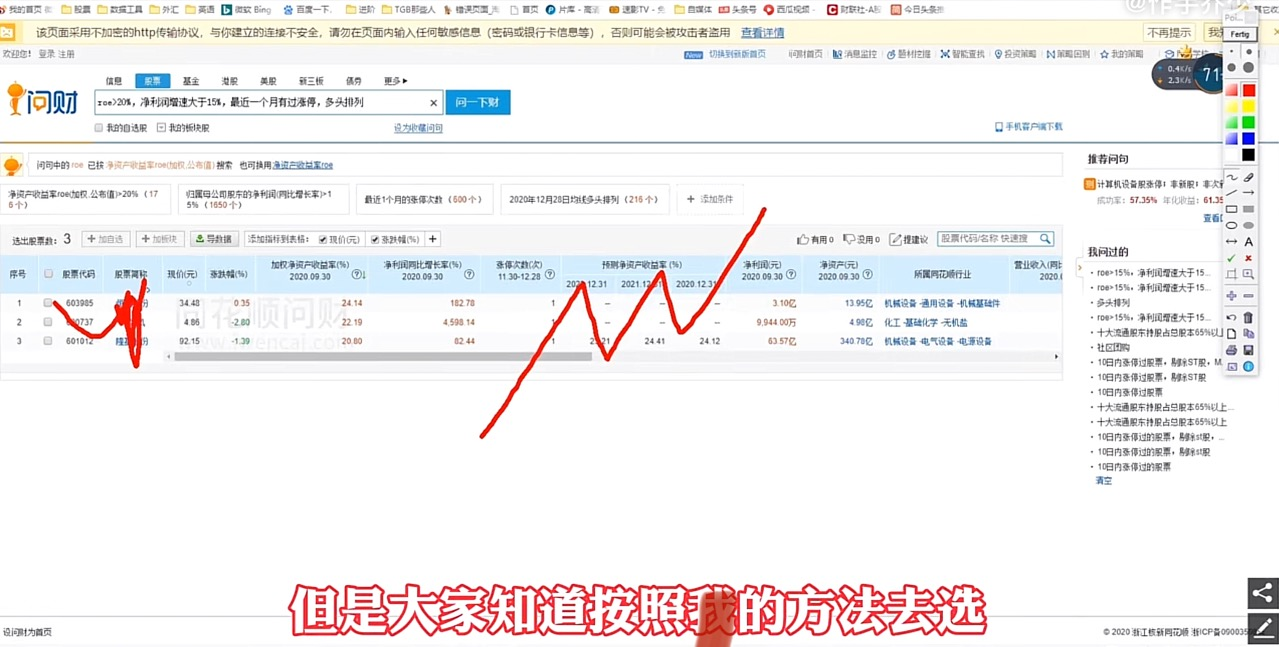The image size is (1279, 647).
Task: Click the trash can to clear drawings
Action: pos(1248,318)
